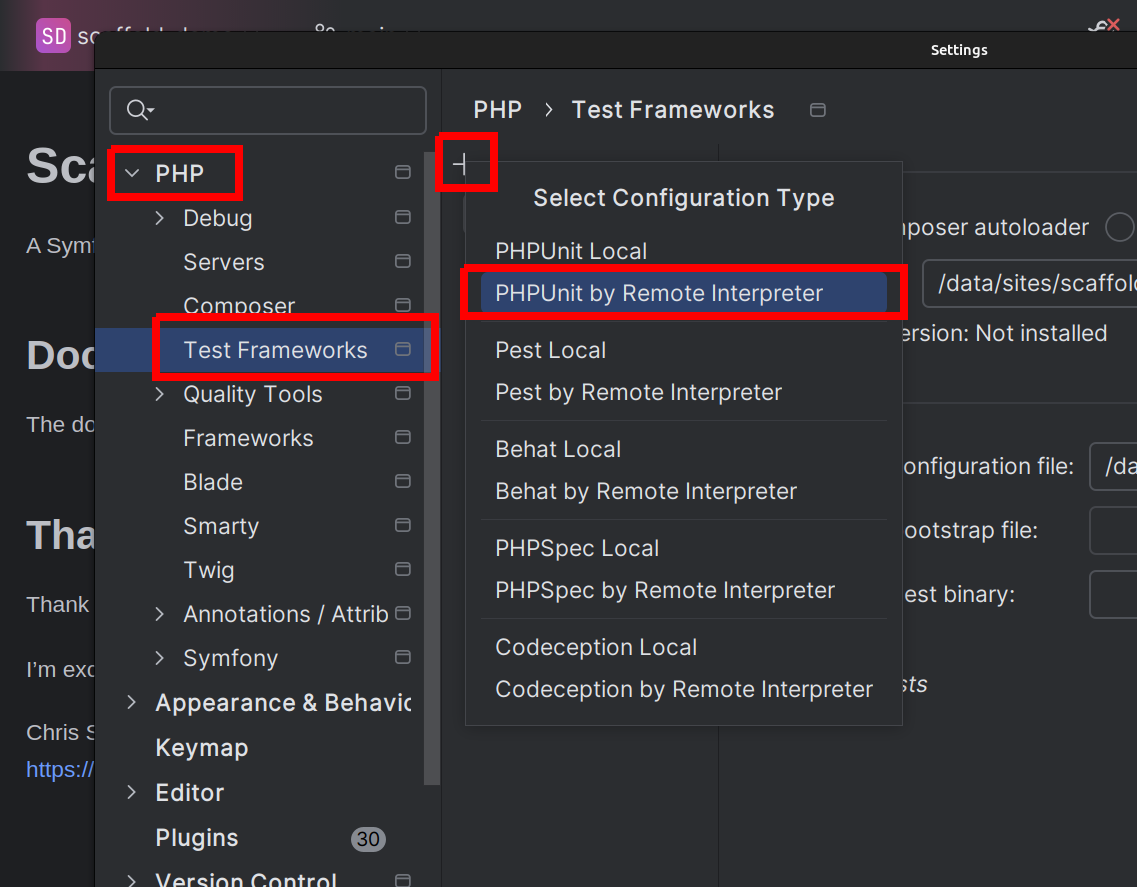Click the Settings search input field
The height and width of the screenshot is (887, 1137).
pos(285,110)
